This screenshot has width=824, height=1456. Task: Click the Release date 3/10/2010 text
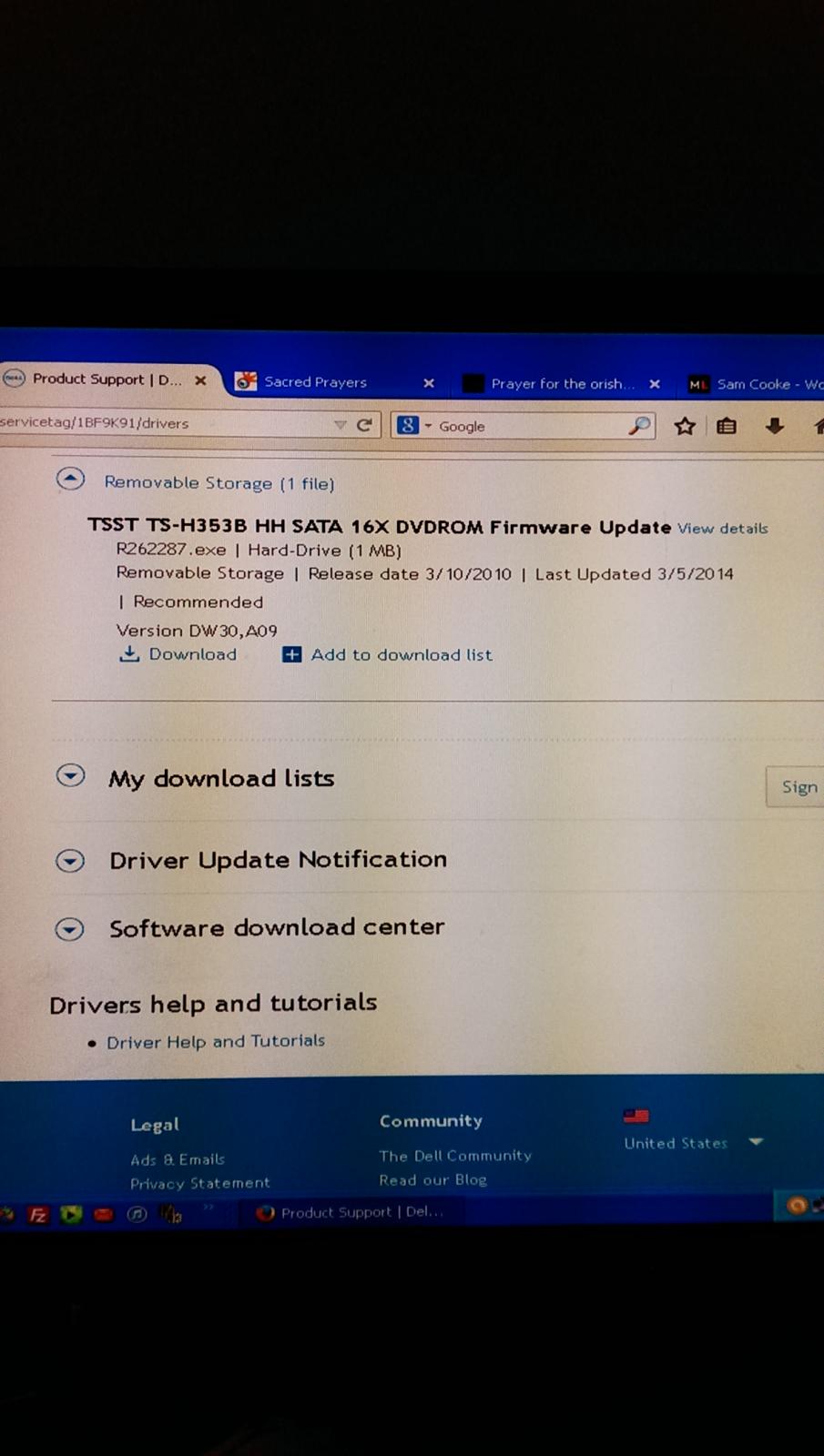click(x=410, y=573)
